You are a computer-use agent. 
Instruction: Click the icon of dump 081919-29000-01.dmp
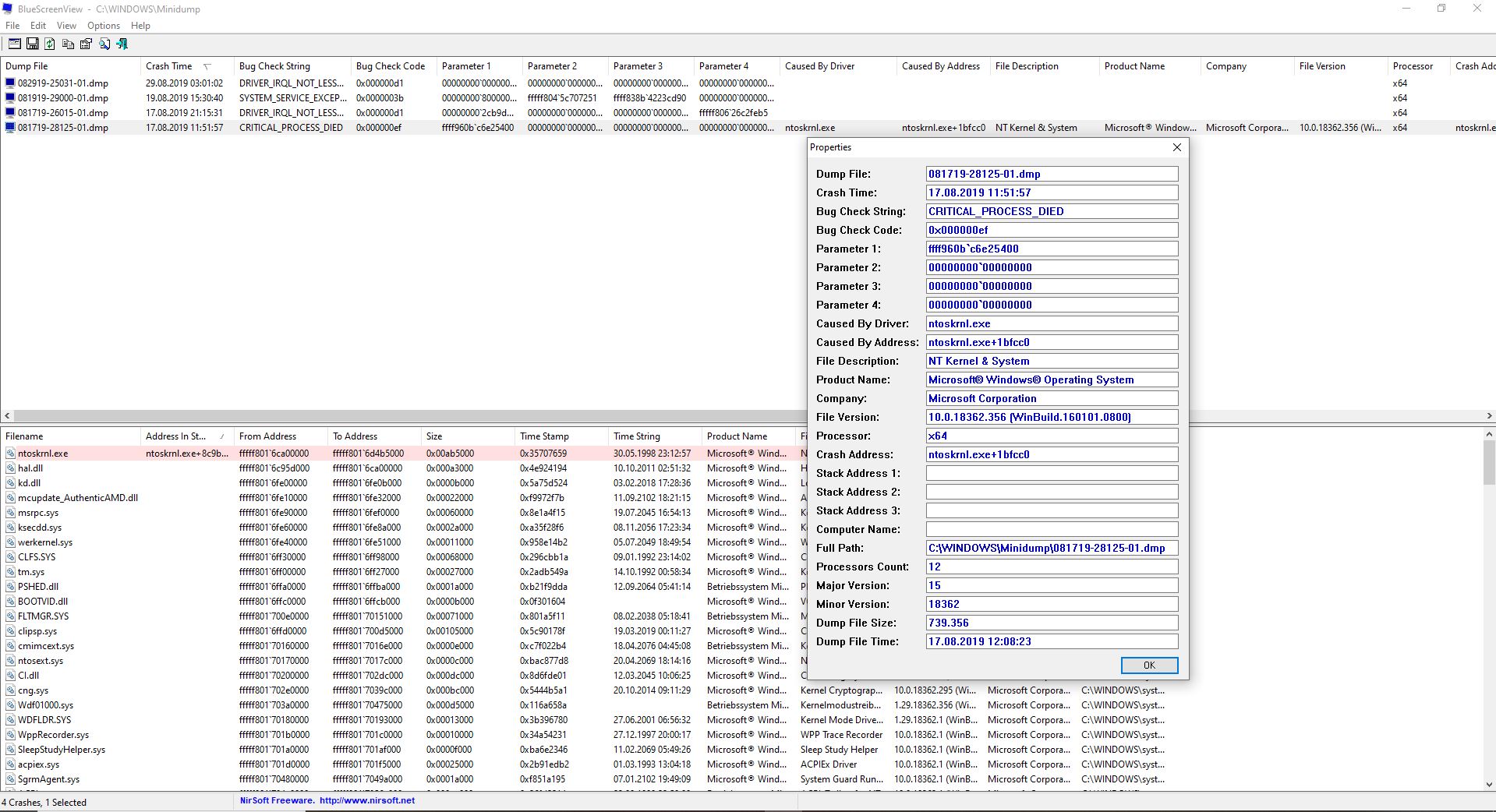pyautogui.click(x=10, y=98)
